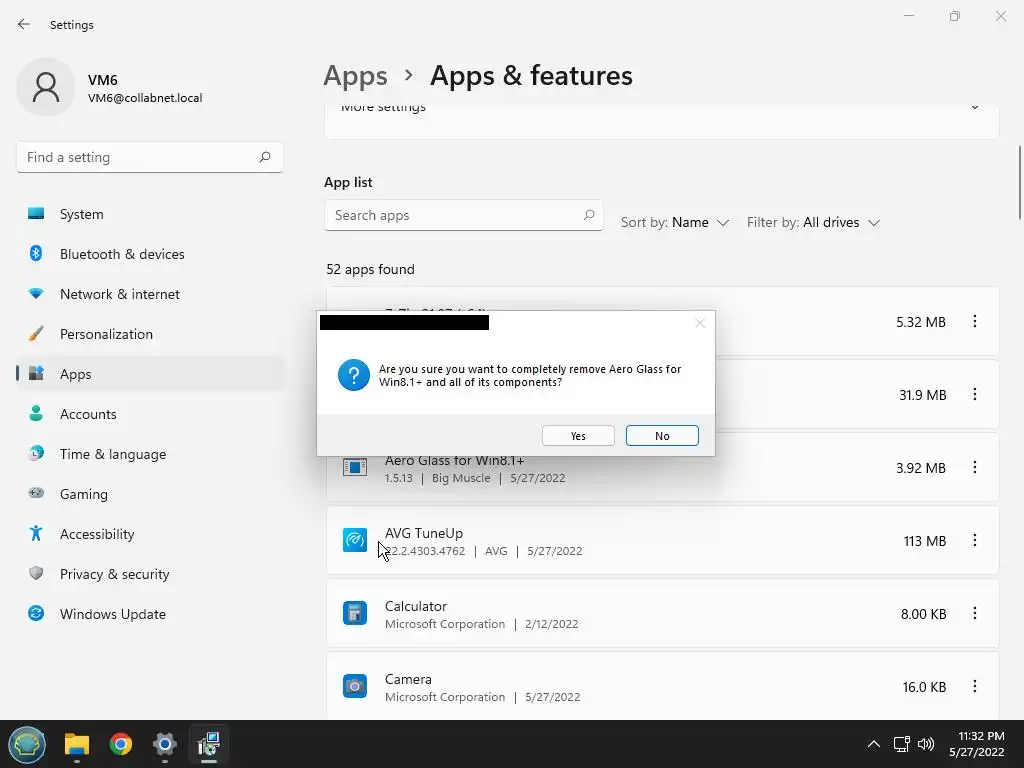
Task: Go to Network & internet settings
Action: (x=150, y=294)
